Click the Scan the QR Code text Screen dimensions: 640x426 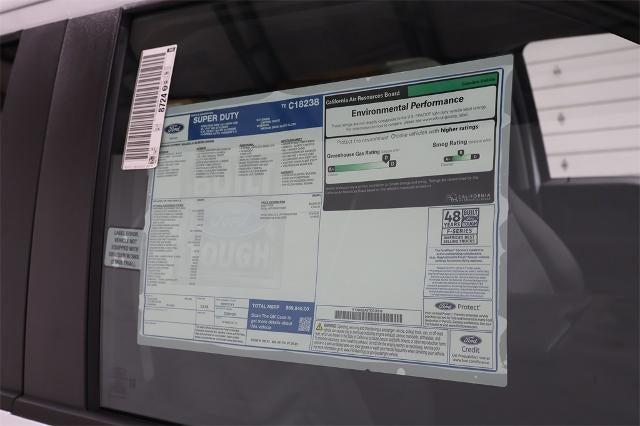click(x=271, y=324)
